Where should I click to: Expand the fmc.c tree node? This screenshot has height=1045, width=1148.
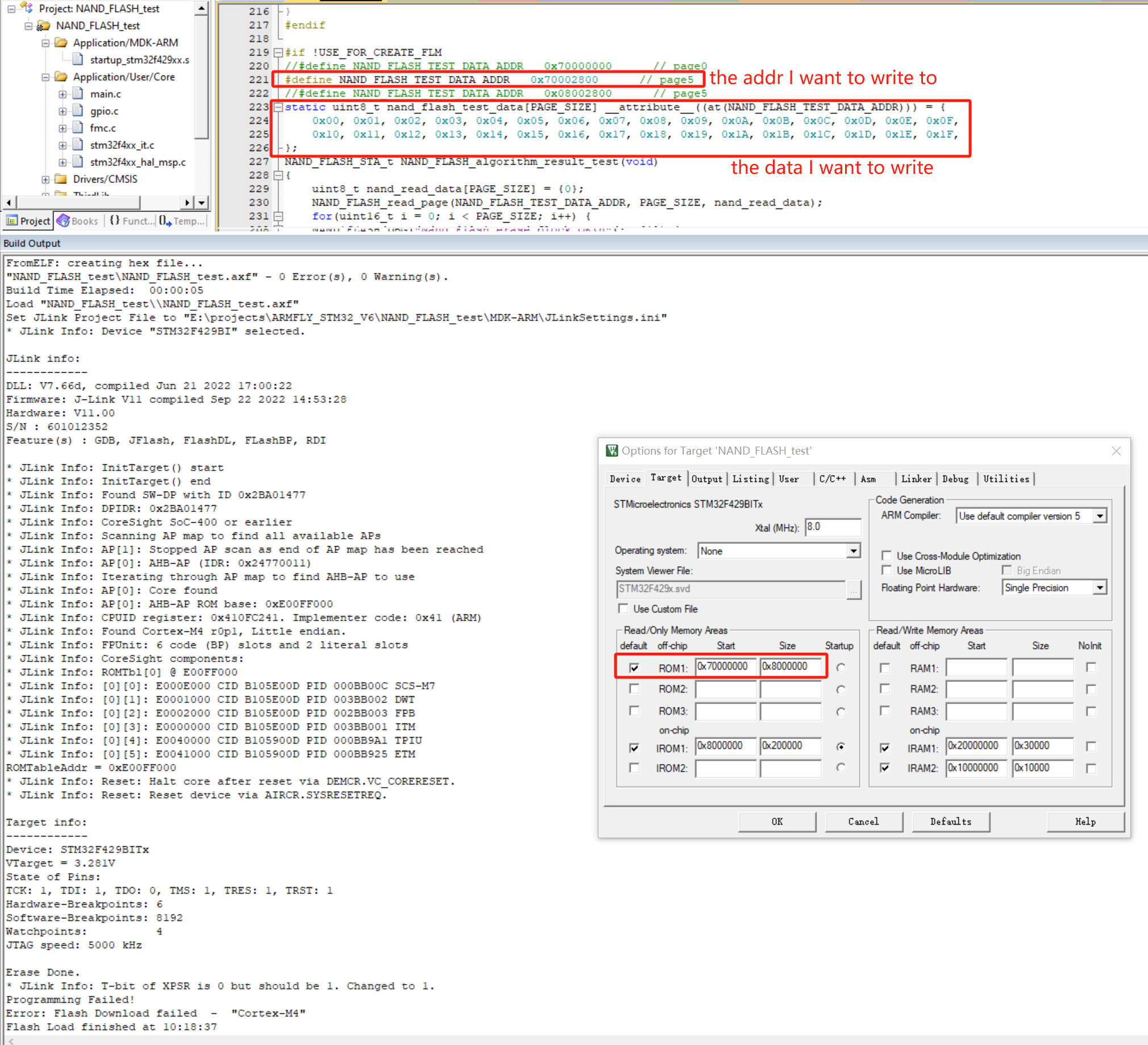pos(63,127)
